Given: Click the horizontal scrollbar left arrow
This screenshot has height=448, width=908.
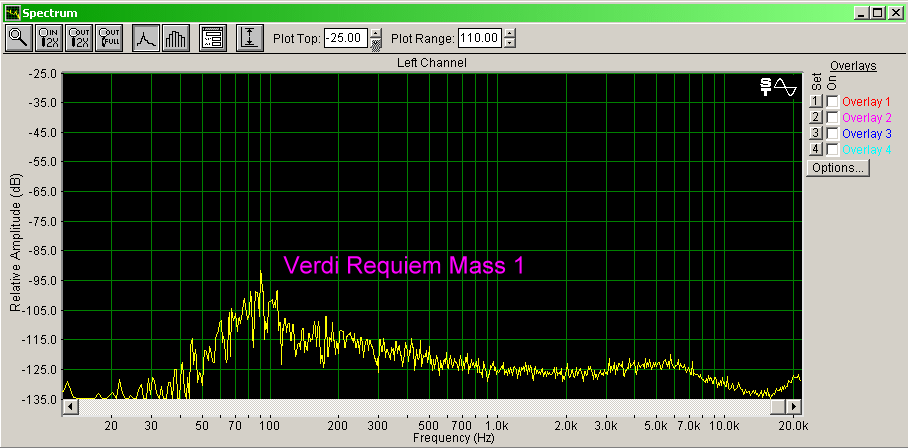Looking at the screenshot, I should pos(71,406).
